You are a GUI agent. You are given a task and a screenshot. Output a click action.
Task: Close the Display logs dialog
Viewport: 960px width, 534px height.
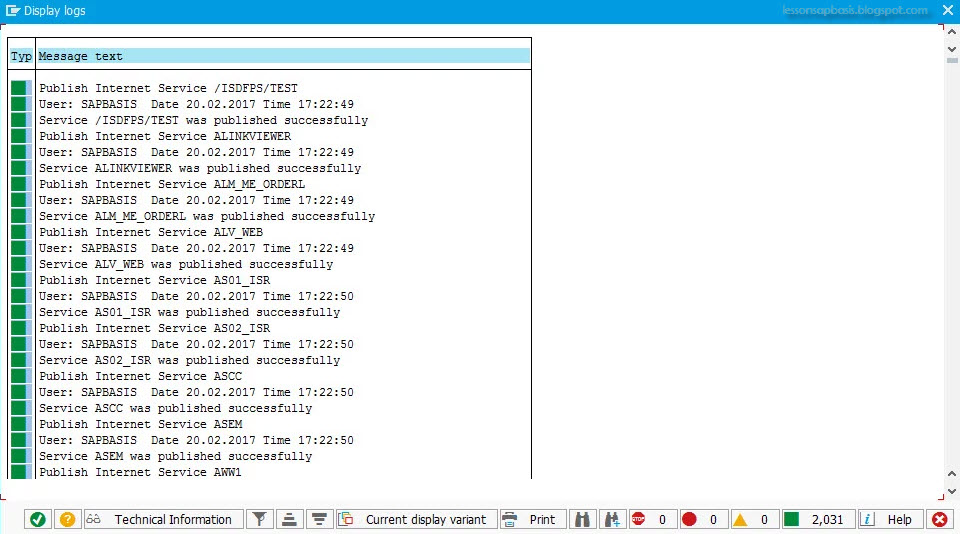(948, 10)
